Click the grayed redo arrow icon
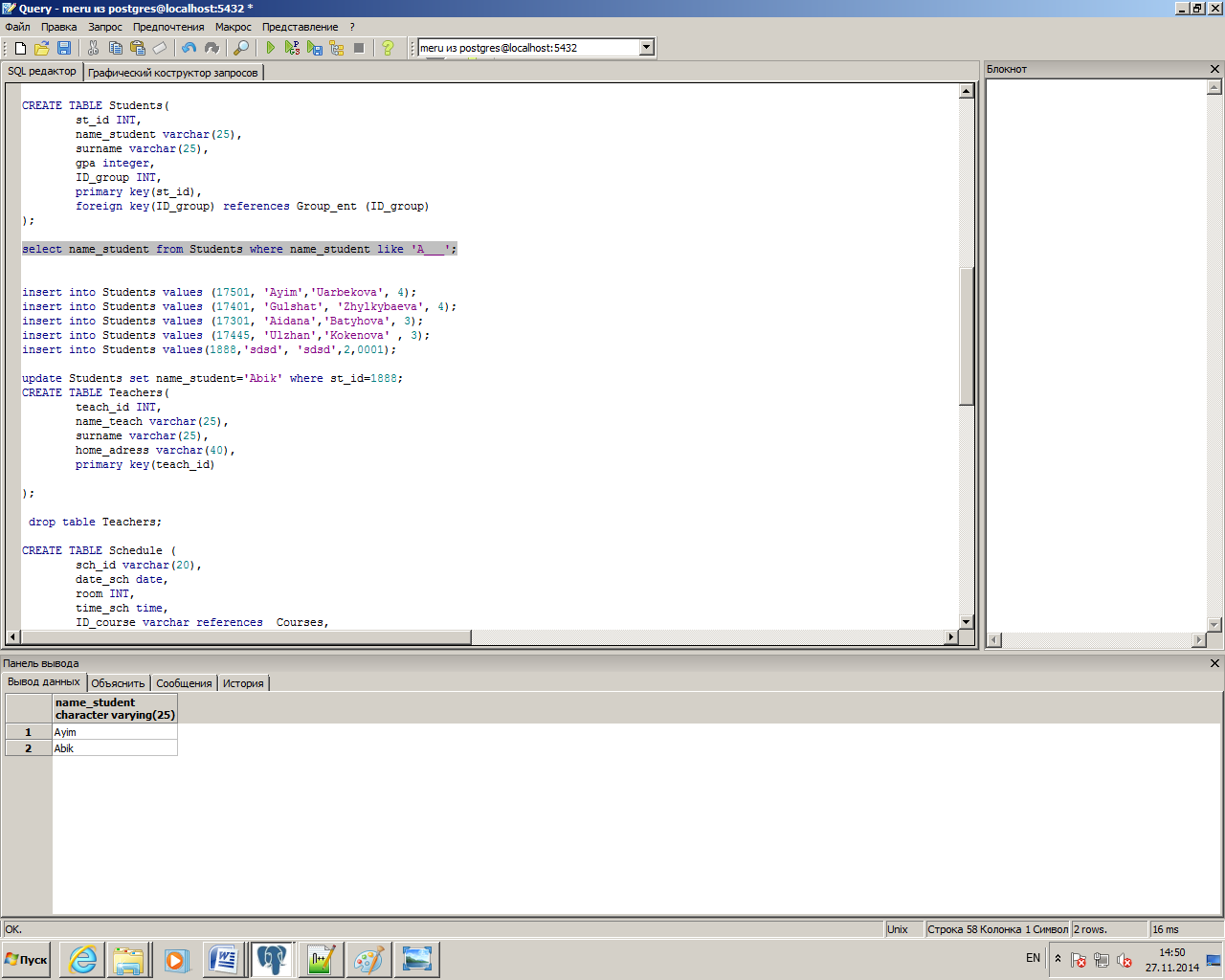Image resolution: width=1225 pixels, height=980 pixels. 212,48
